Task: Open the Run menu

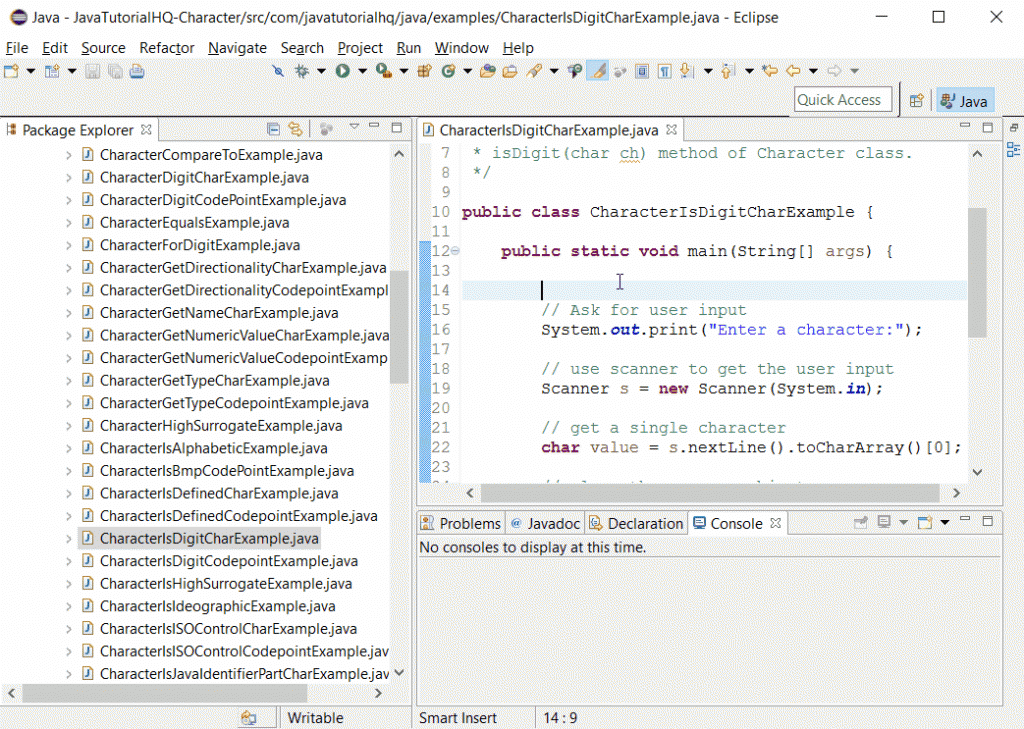Action: pos(409,48)
